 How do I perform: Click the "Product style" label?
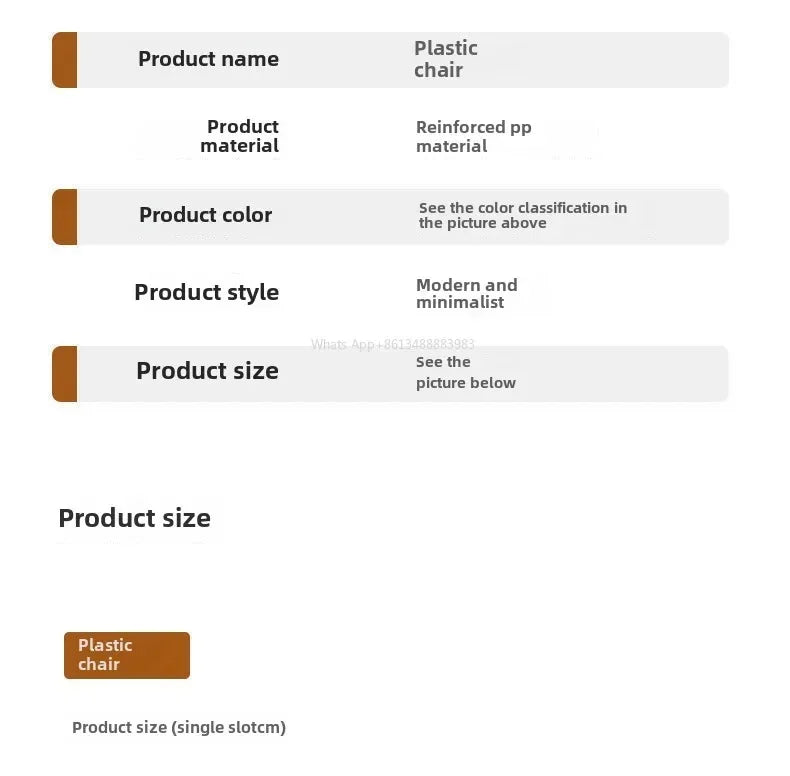pos(206,292)
